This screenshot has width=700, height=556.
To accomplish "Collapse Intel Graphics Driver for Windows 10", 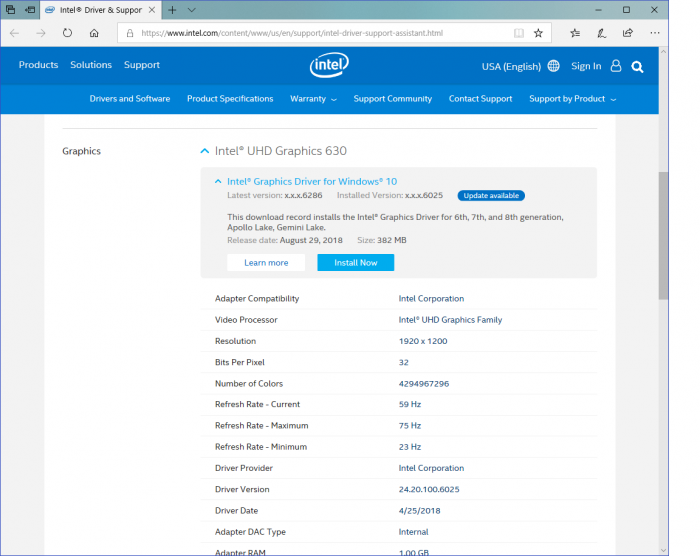I will point(218,181).
